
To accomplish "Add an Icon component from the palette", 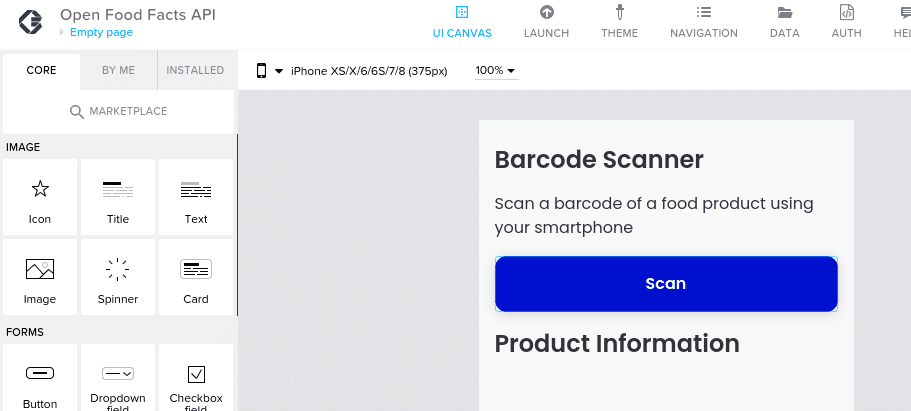I will pyautogui.click(x=40, y=197).
